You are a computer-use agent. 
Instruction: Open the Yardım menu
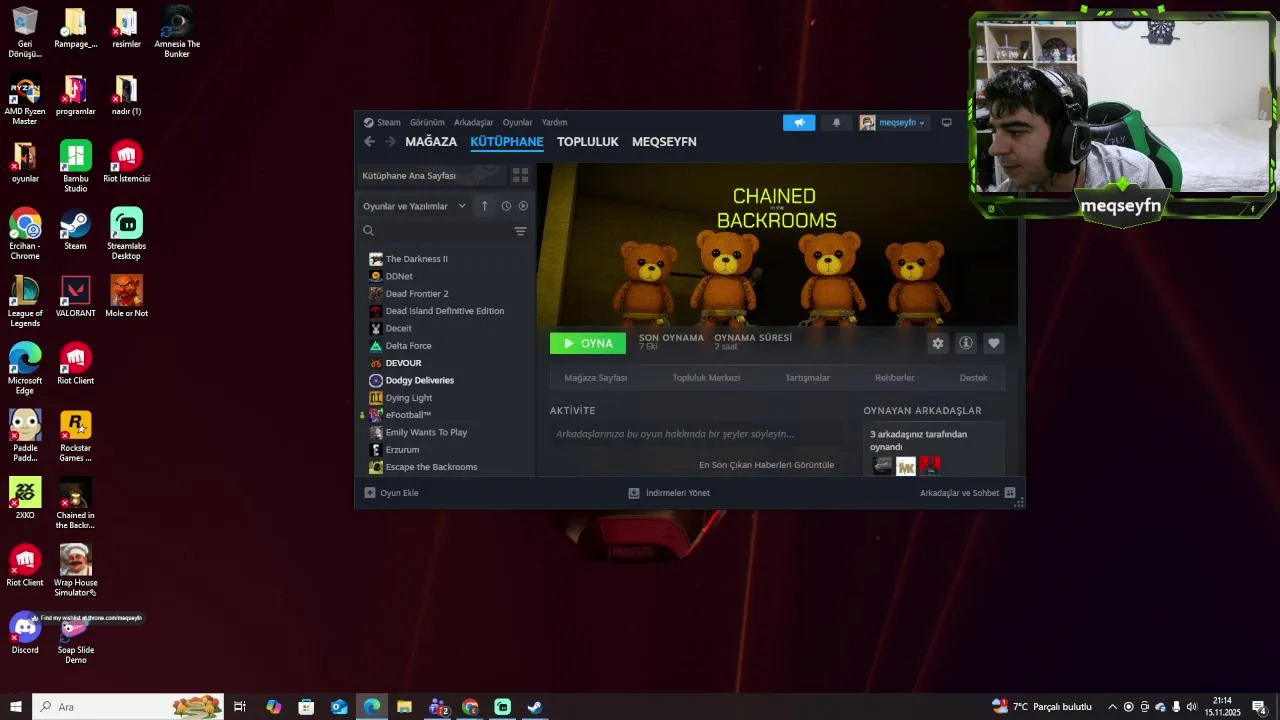click(554, 122)
